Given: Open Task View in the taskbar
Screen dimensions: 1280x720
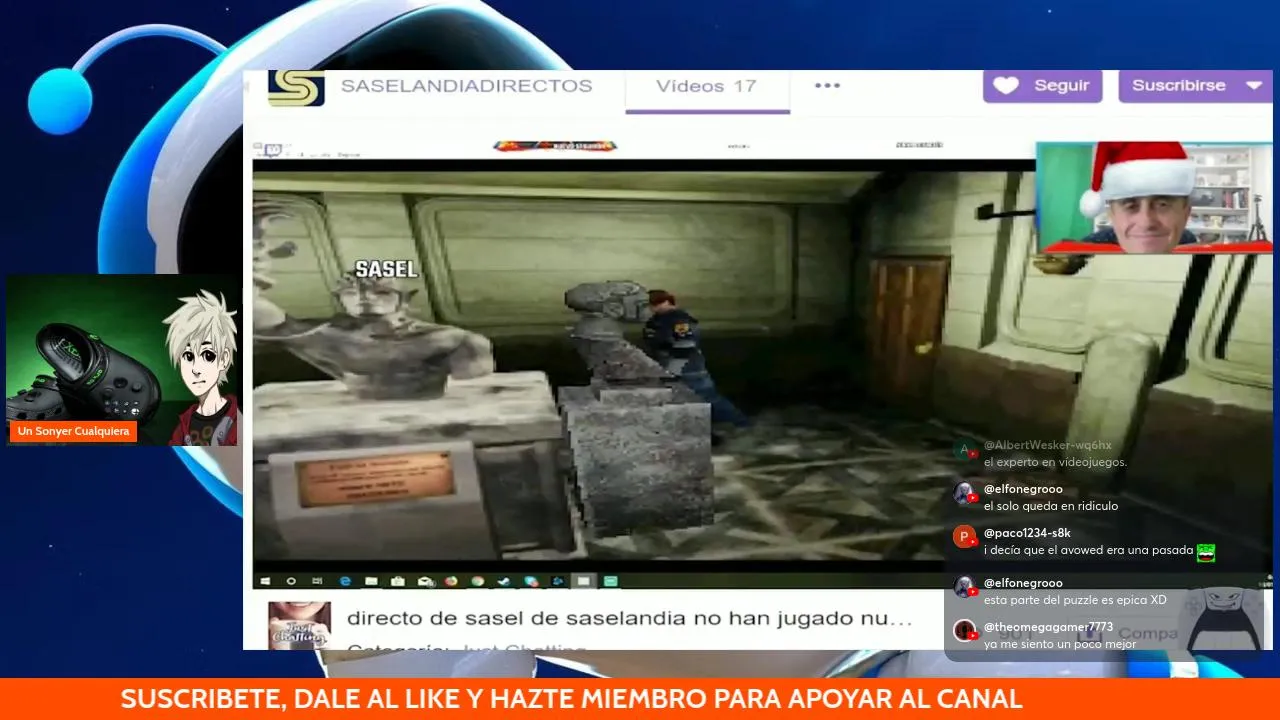Looking at the screenshot, I should (317, 581).
